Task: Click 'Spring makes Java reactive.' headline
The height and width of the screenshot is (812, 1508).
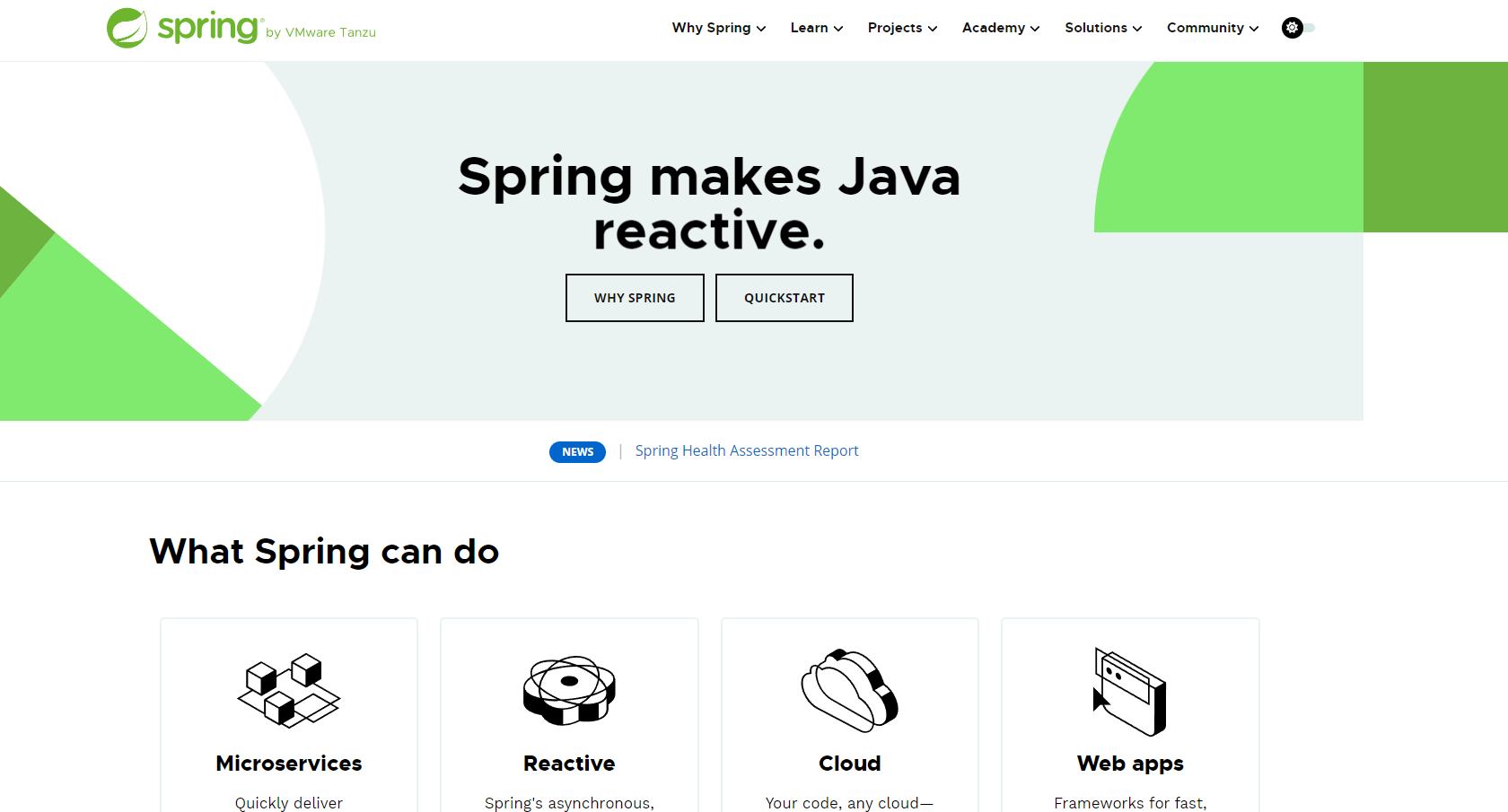Action: coord(709,204)
